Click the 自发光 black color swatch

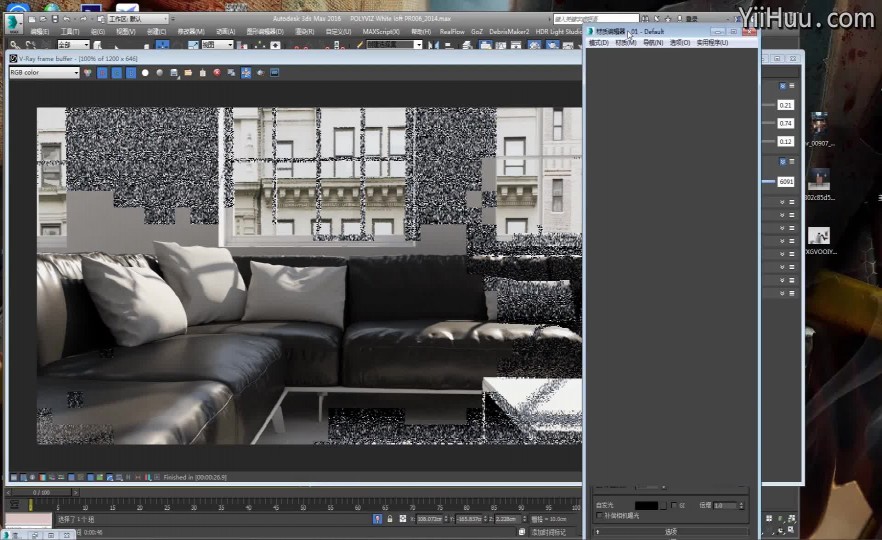tap(646, 506)
